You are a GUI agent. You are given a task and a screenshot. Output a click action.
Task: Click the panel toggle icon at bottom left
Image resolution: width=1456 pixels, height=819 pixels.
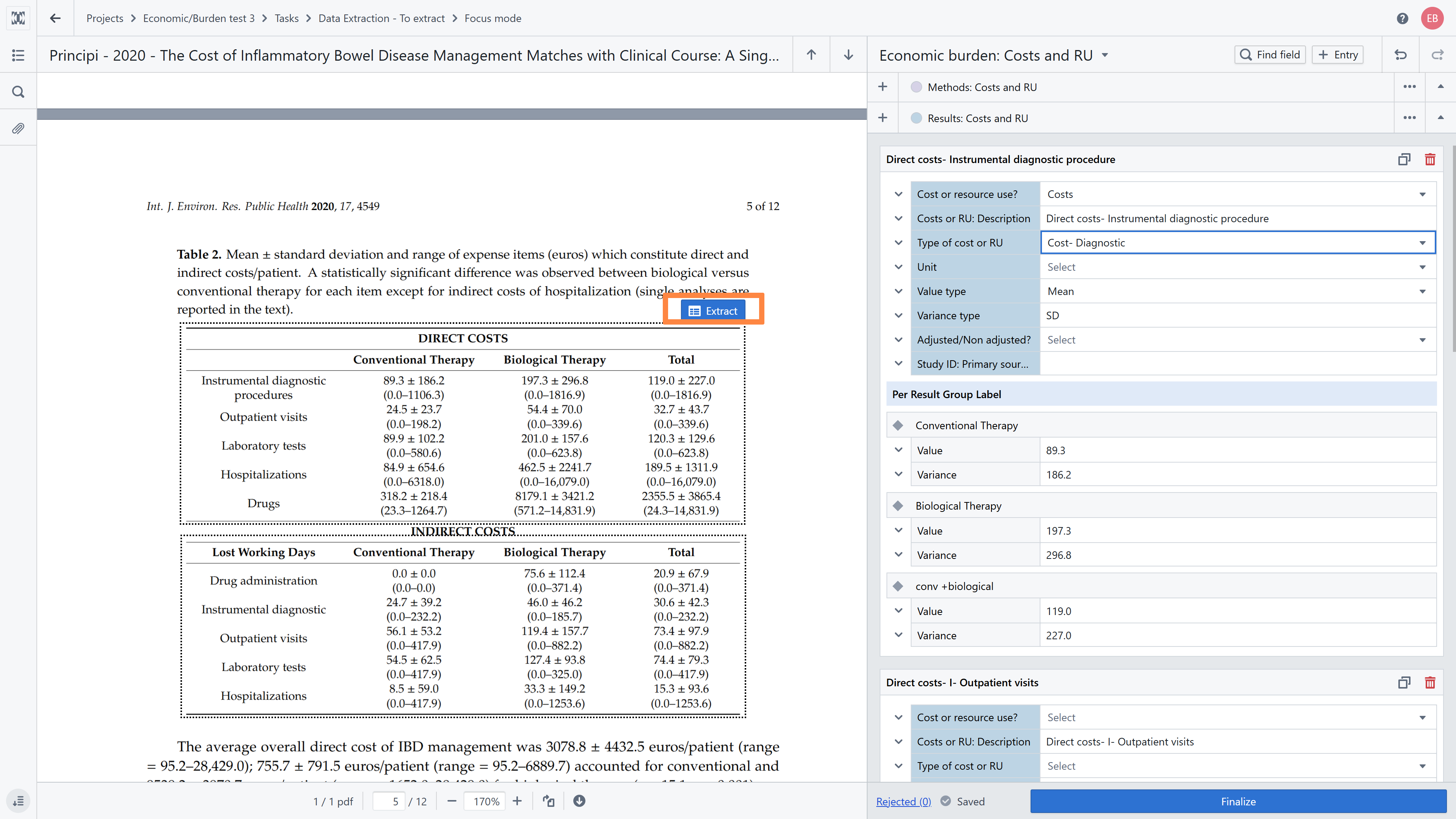18,801
